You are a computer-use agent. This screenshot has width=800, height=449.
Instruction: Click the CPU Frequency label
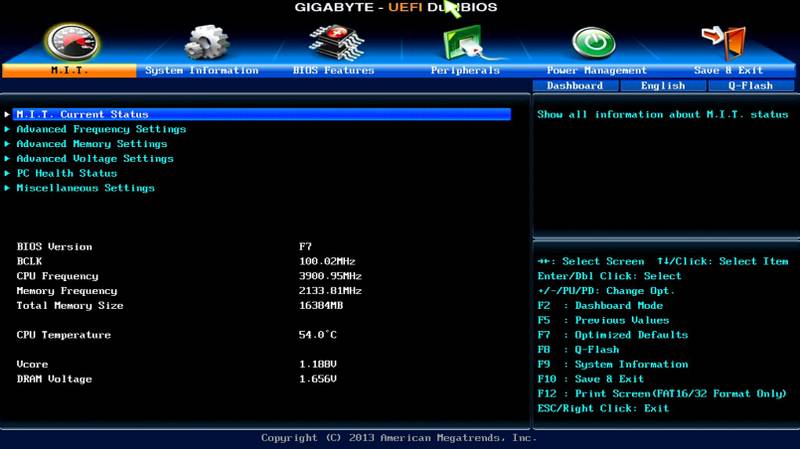point(57,276)
